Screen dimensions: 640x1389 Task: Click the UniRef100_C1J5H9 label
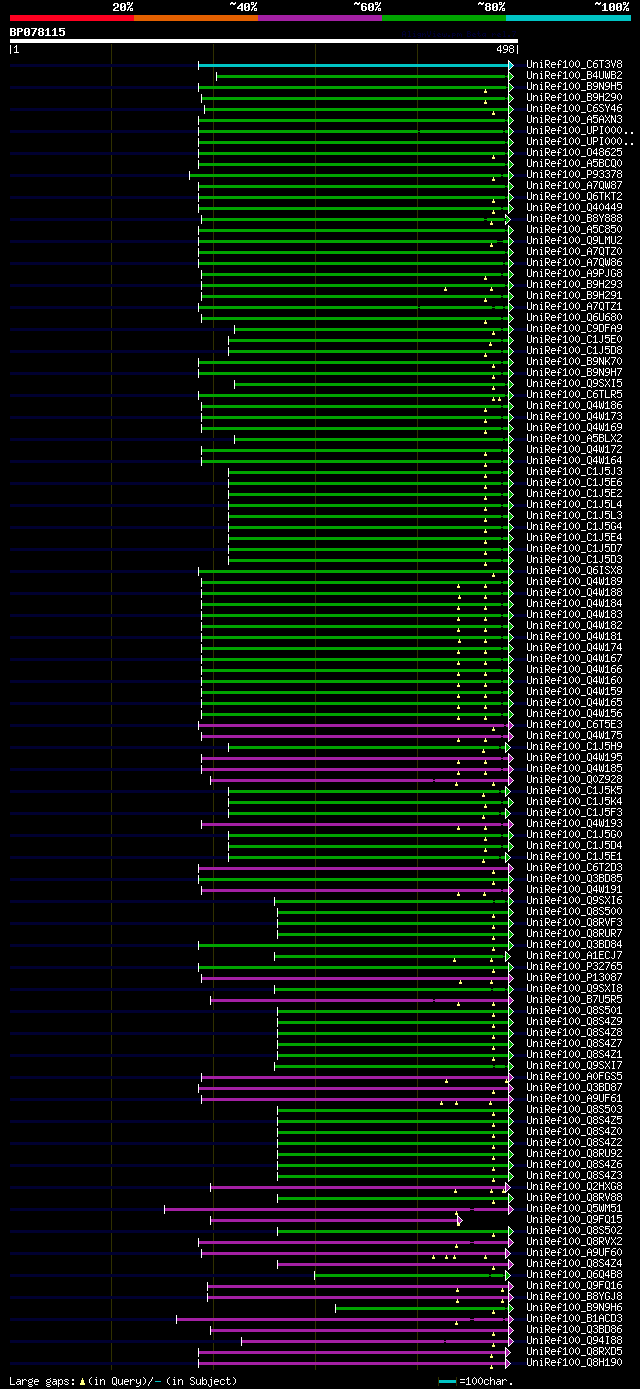574,746
